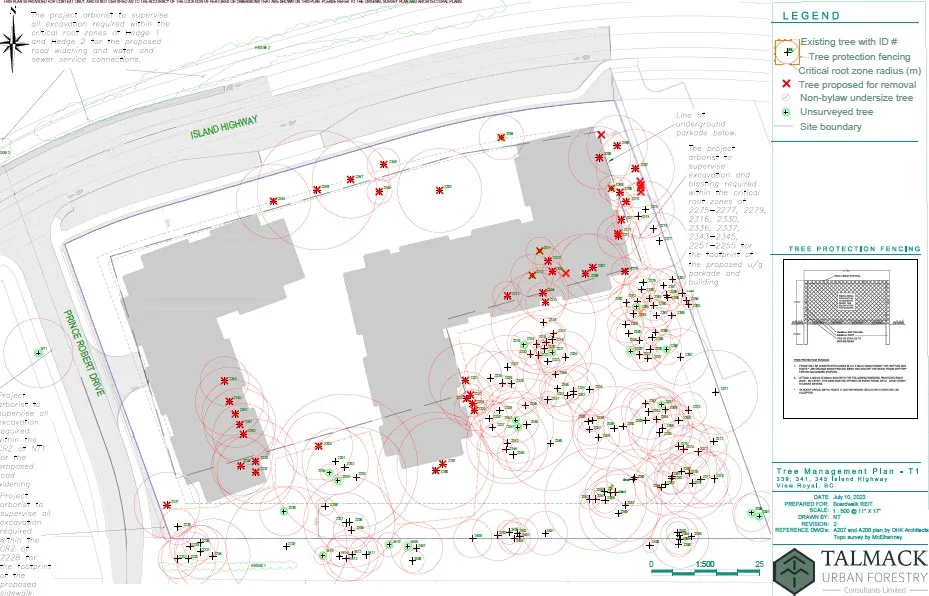Click 'Critical root zone radius (m)' text
This screenshot has height=596, width=929.
(860, 71)
